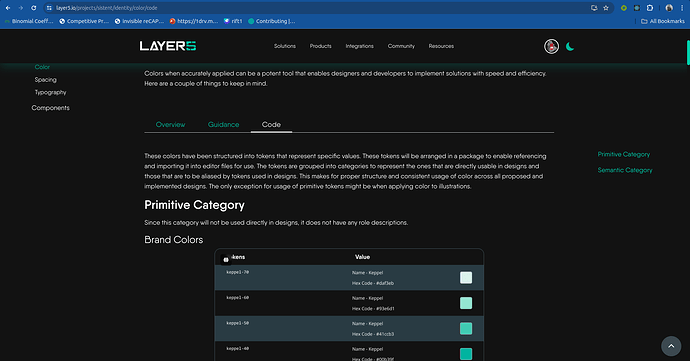This screenshot has height=361, width=690.
Task: Click the browser forward arrow
Action: click(x=21, y=8)
